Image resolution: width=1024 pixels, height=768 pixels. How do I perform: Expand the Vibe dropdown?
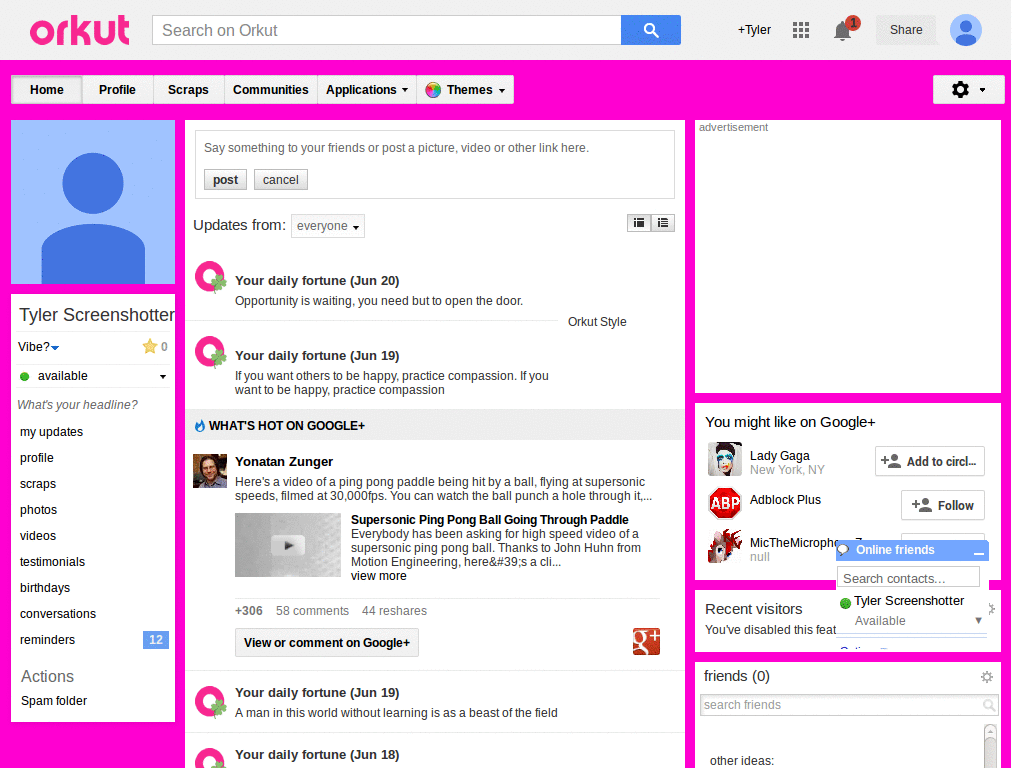[x=56, y=347]
